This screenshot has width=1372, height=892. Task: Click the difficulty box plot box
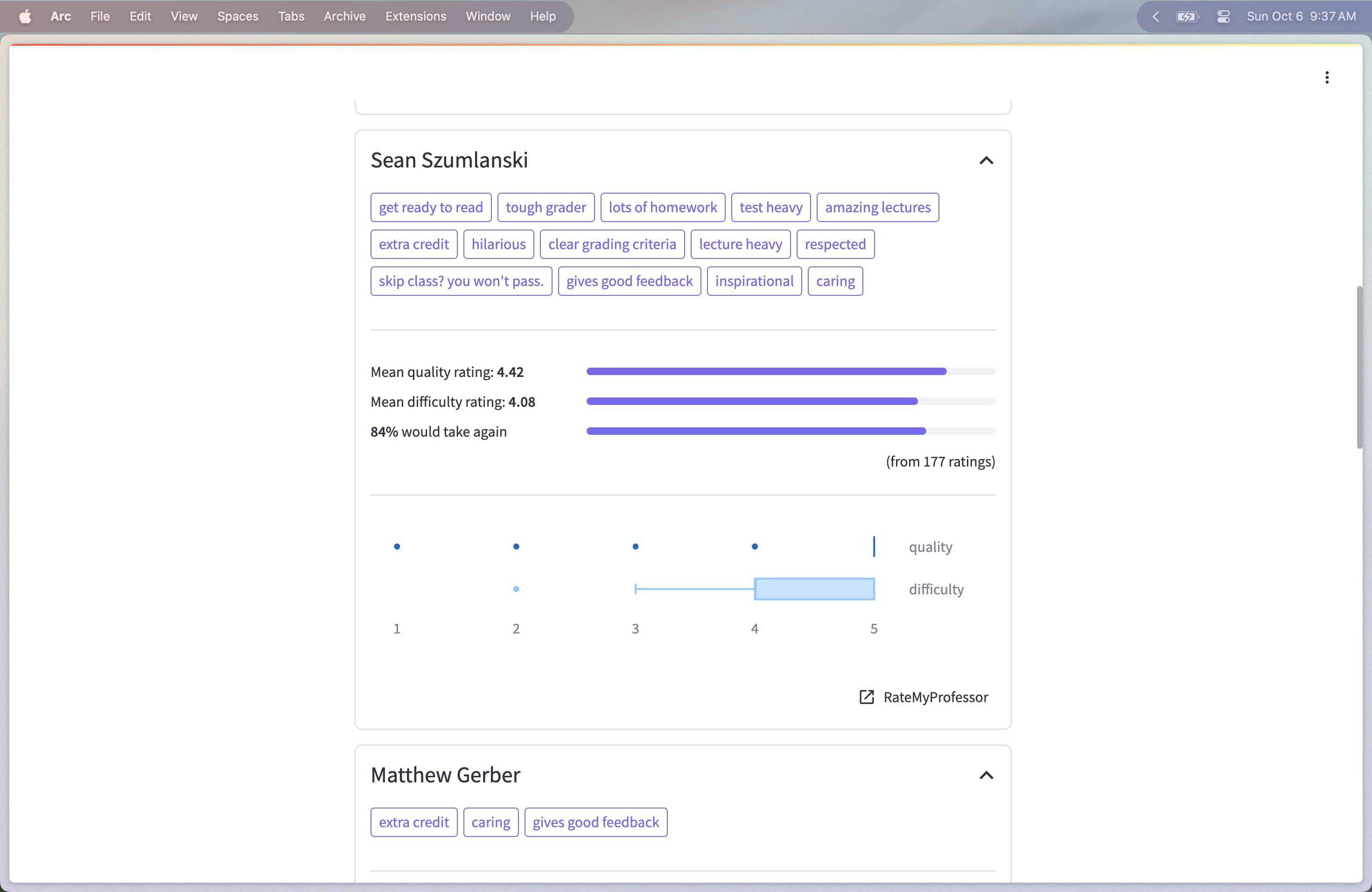[814, 589]
